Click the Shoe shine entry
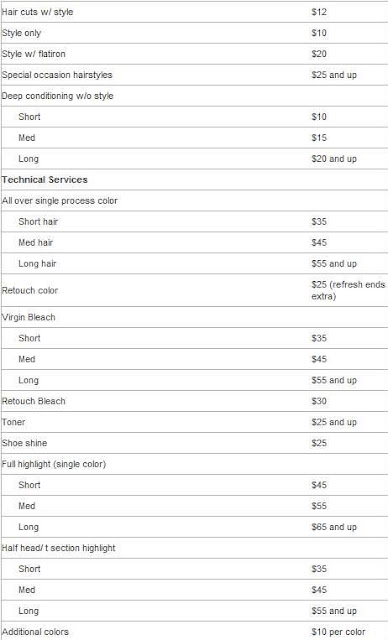388x640 pixels. 24,443
